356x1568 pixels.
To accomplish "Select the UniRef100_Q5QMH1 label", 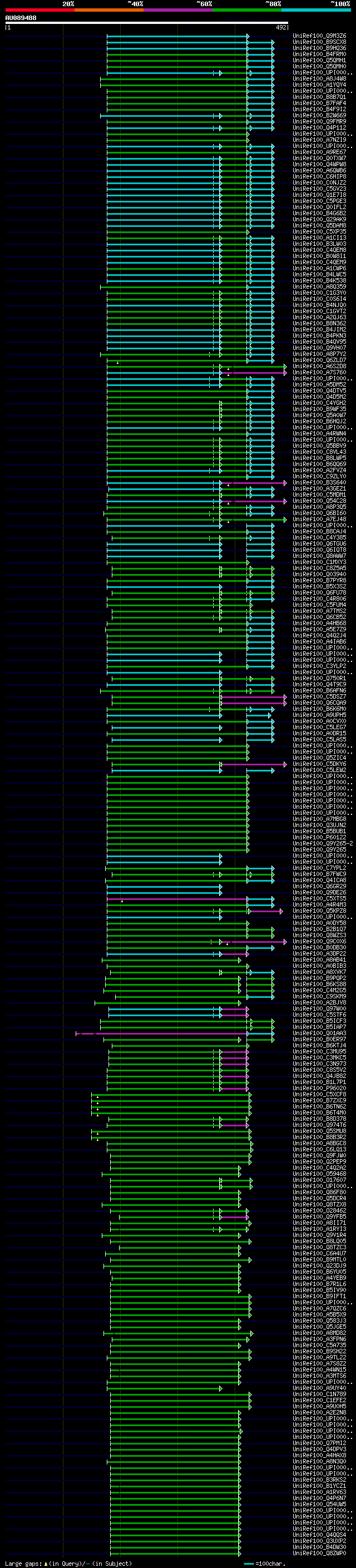I will (x=319, y=60).
